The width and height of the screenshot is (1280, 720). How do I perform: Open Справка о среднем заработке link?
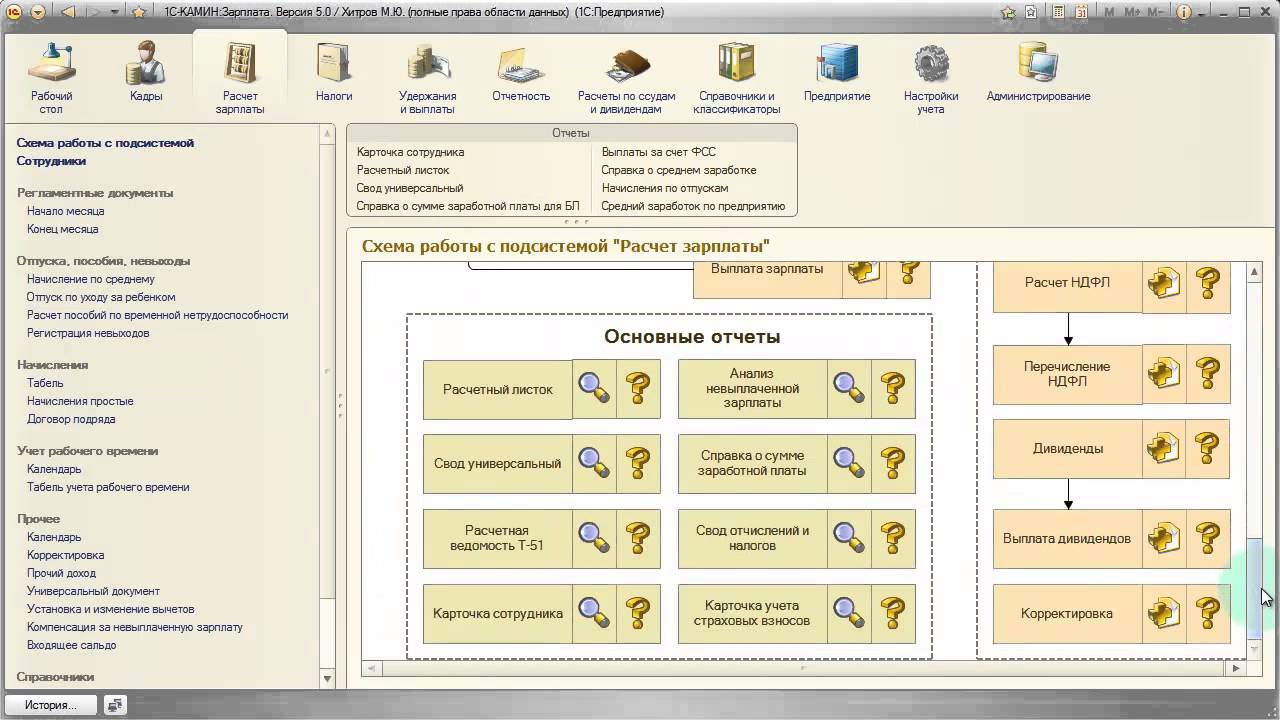click(679, 170)
